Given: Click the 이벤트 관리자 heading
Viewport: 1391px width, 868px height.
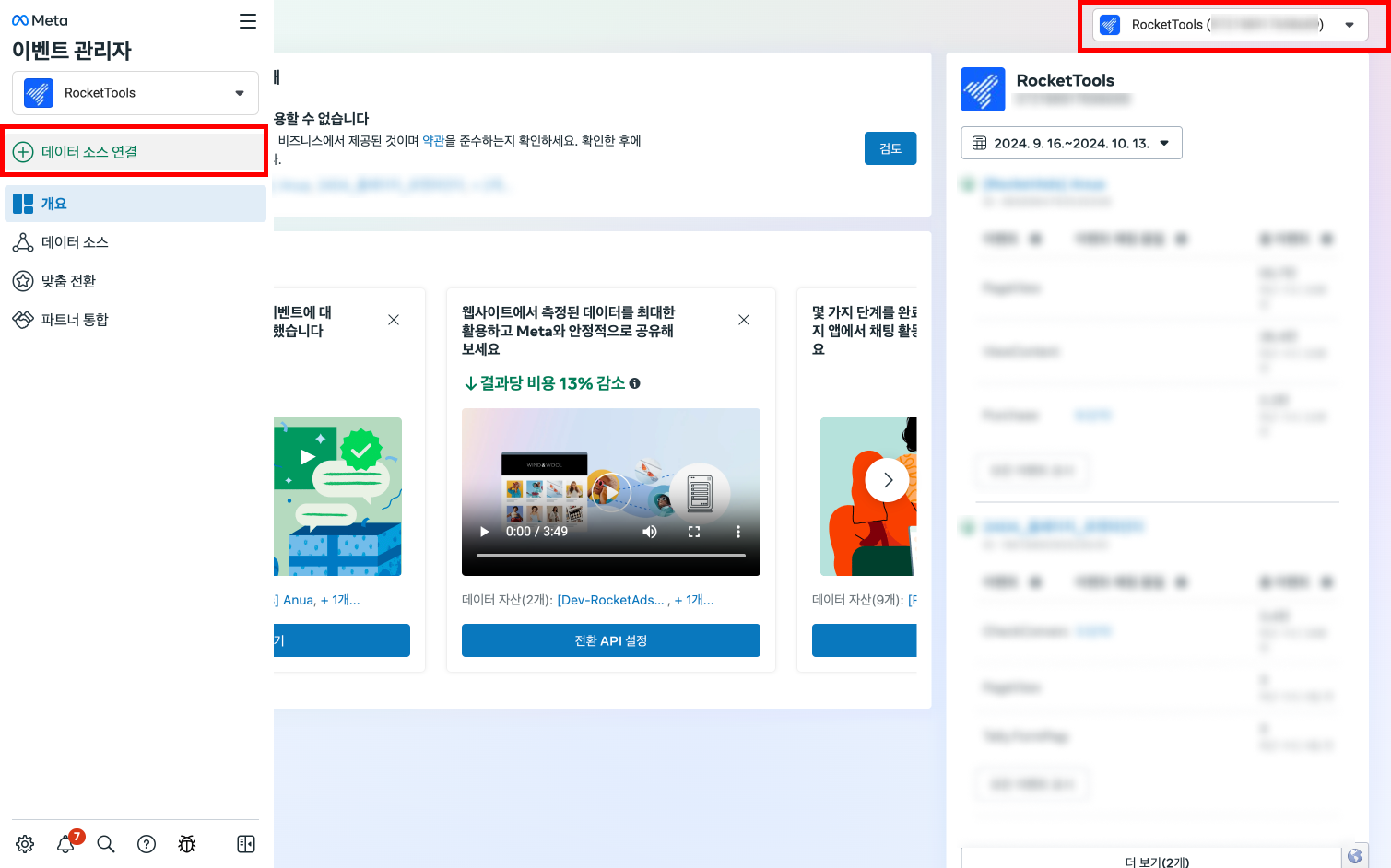Looking at the screenshot, I should [x=72, y=51].
